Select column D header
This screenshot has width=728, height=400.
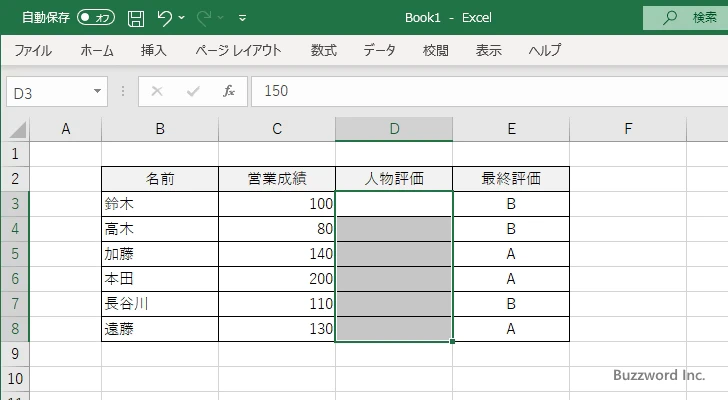pyautogui.click(x=394, y=129)
